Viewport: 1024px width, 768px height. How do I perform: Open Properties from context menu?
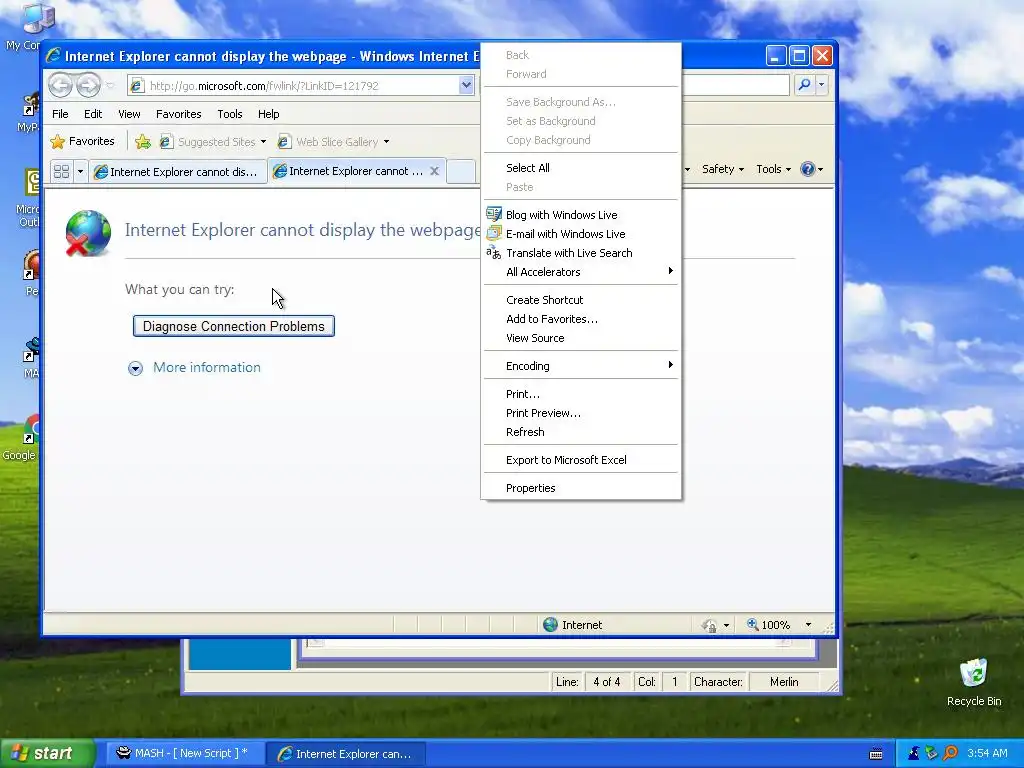tap(581, 488)
